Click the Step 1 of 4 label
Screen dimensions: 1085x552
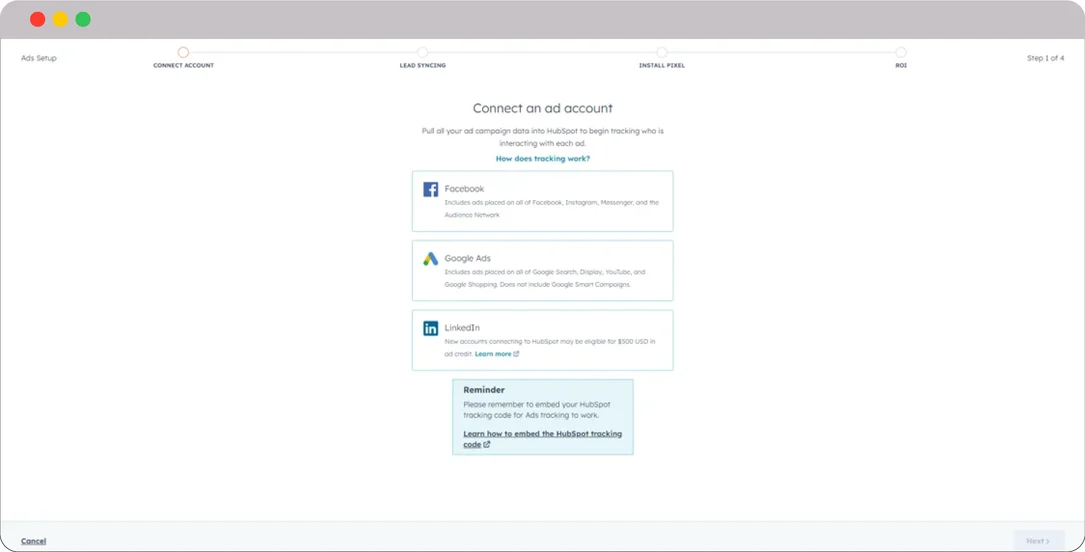[x=1046, y=58]
